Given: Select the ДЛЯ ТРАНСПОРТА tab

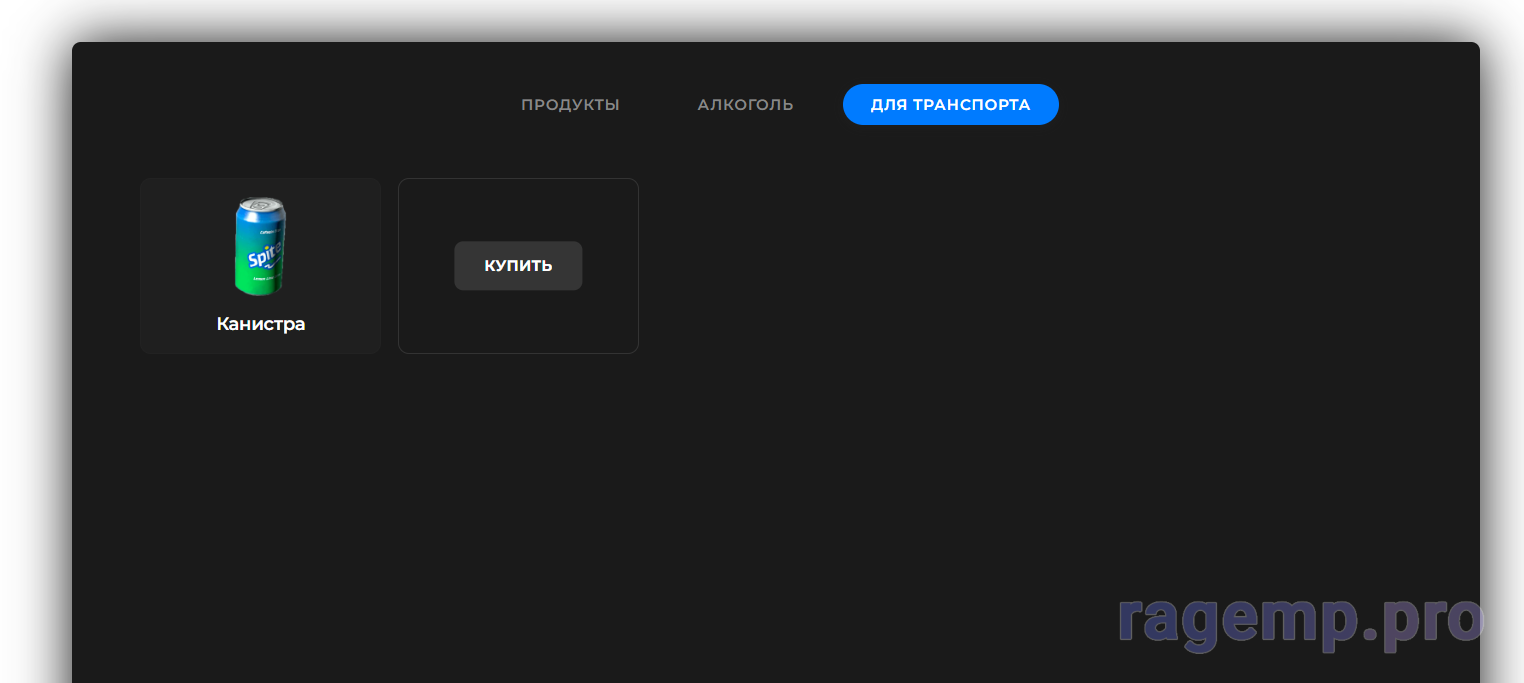Looking at the screenshot, I should (x=950, y=105).
